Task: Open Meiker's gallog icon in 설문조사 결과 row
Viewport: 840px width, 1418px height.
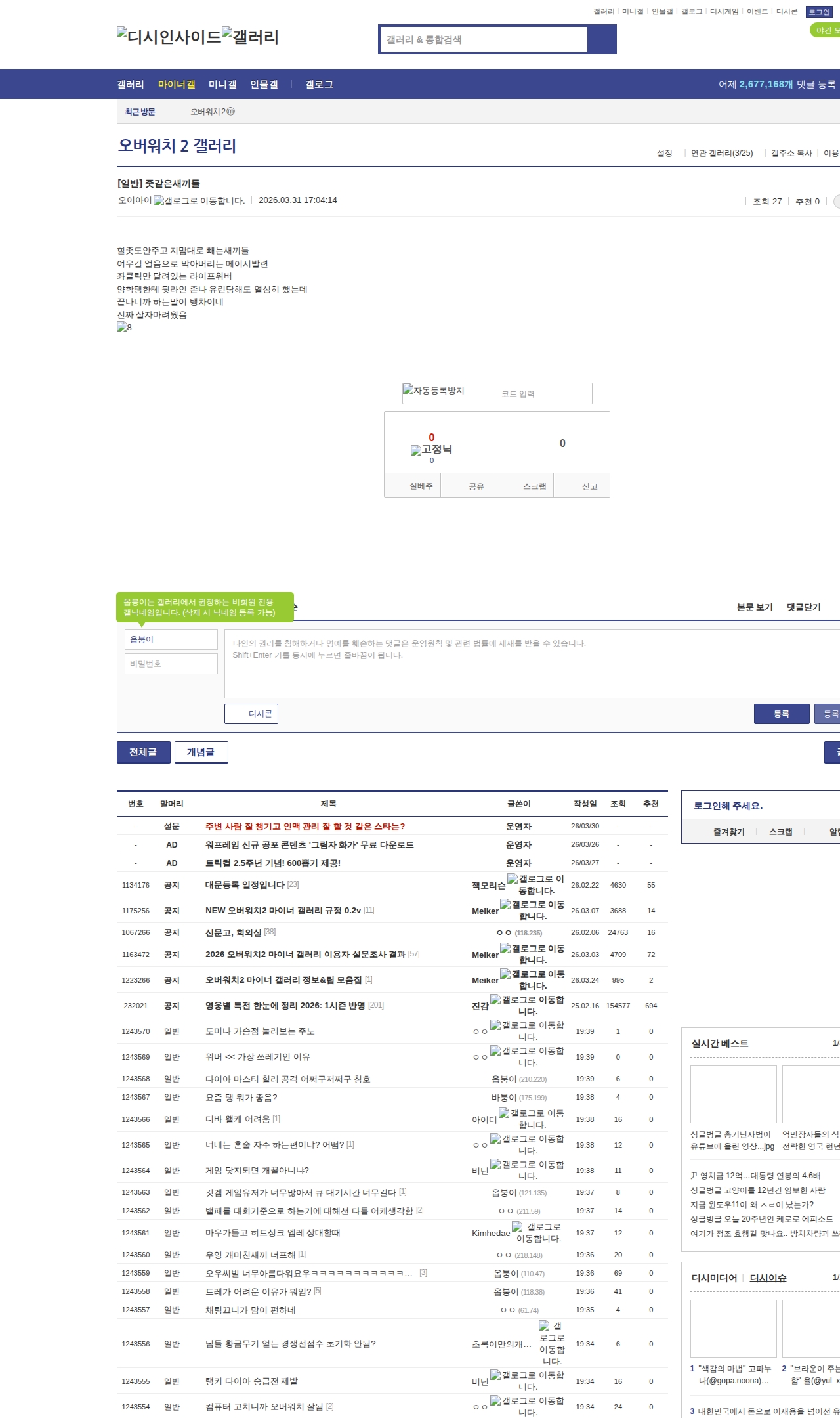Action: pyautogui.click(x=532, y=954)
